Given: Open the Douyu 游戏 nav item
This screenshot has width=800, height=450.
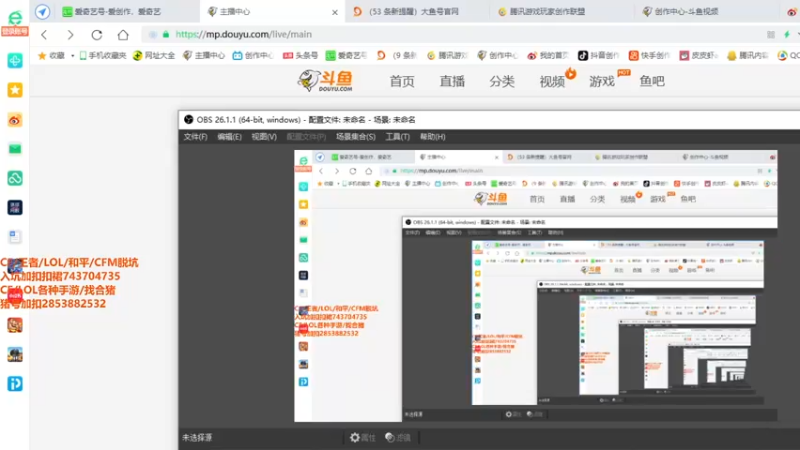Looking at the screenshot, I should (x=602, y=81).
